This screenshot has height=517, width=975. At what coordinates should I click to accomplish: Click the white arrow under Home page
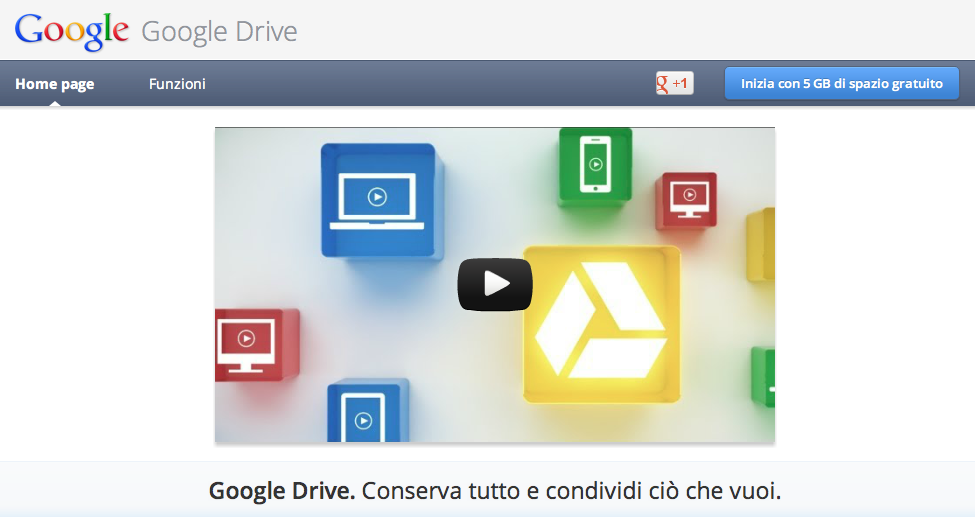click(55, 103)
